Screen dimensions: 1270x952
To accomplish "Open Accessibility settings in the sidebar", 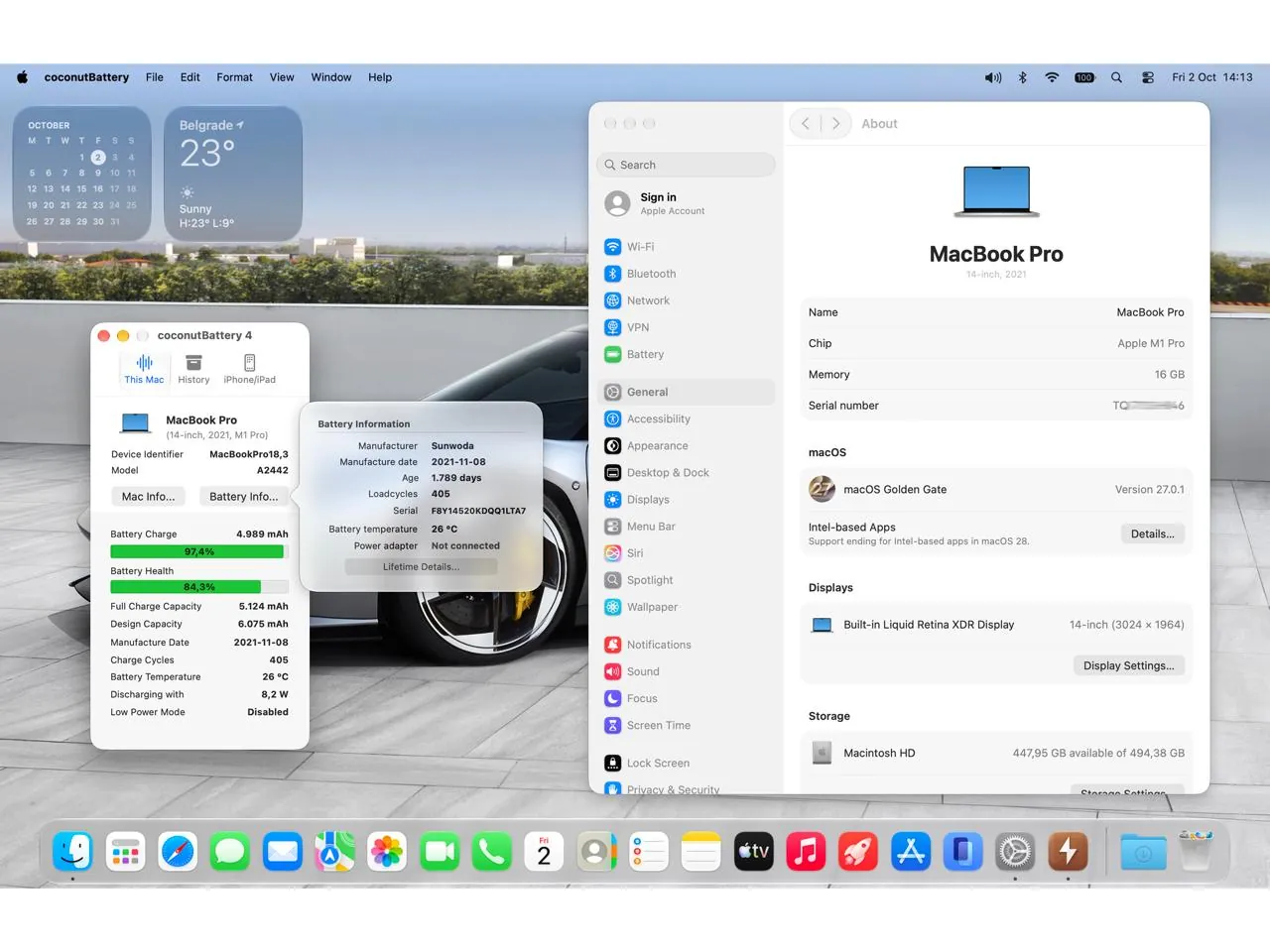I will coord(688,419).
